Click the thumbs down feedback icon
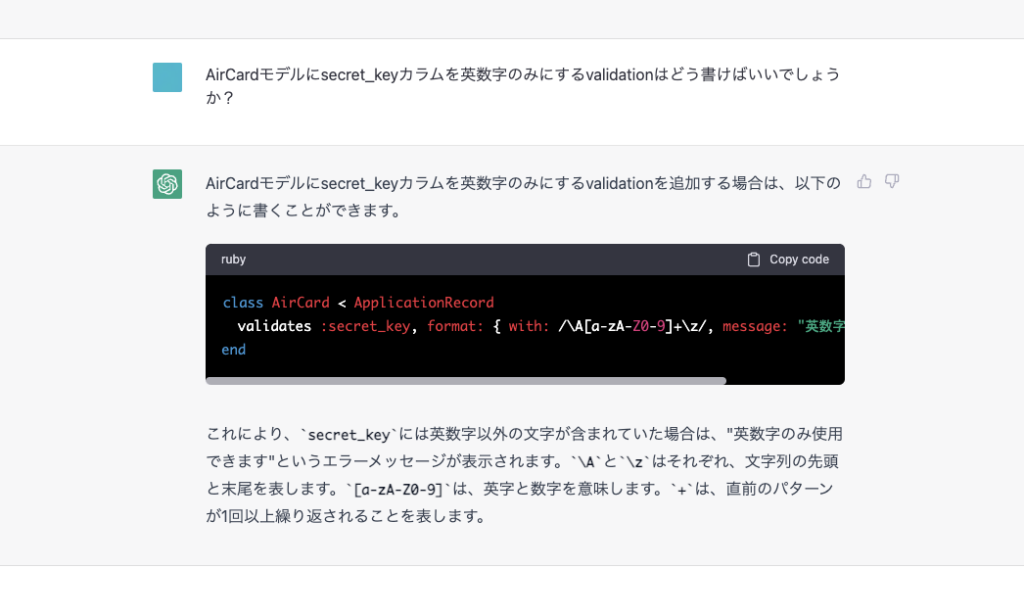Screen dimensions: 1024x616 [892, 181]
